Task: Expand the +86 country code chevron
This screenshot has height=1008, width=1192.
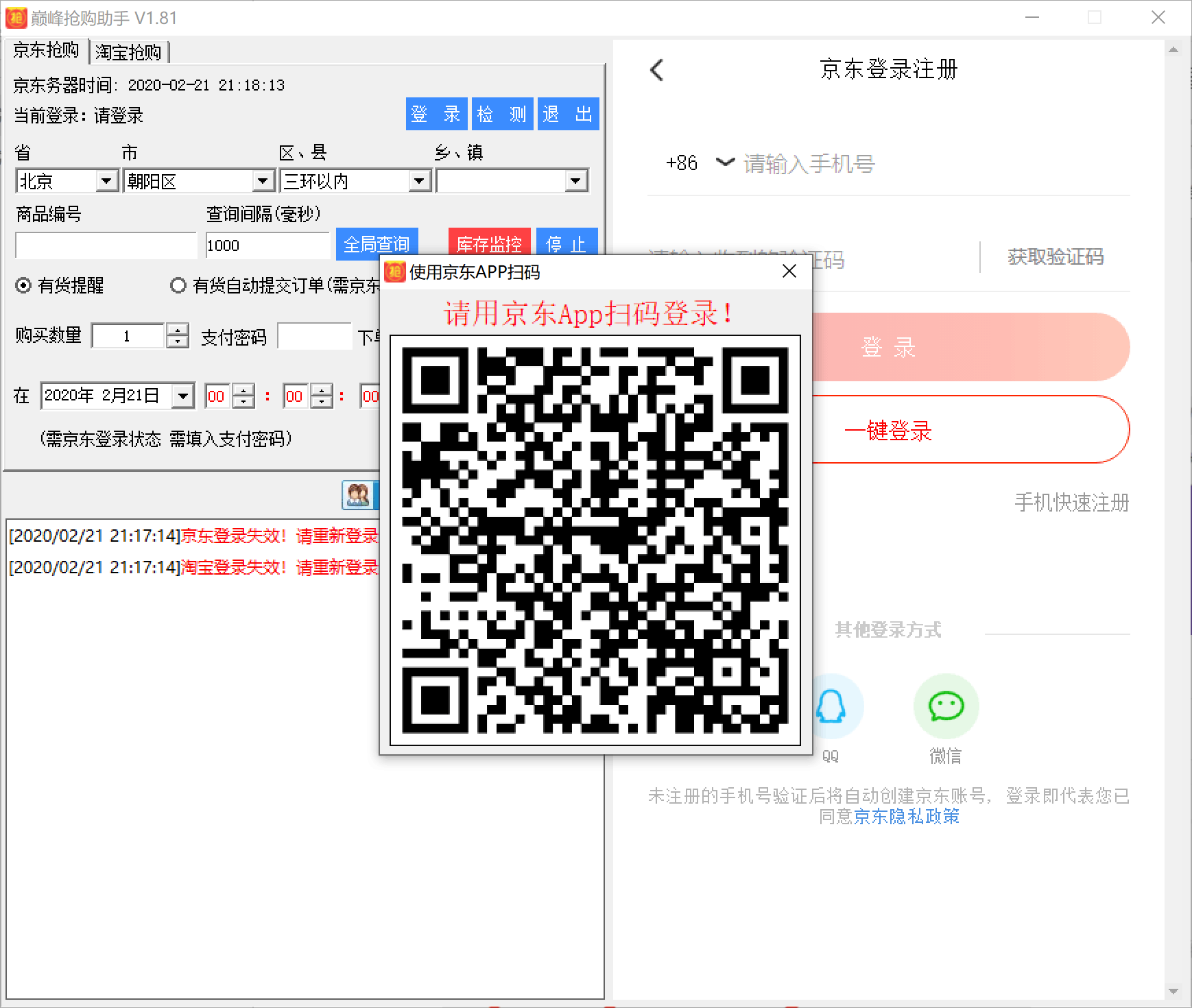Action: point(725,163)
